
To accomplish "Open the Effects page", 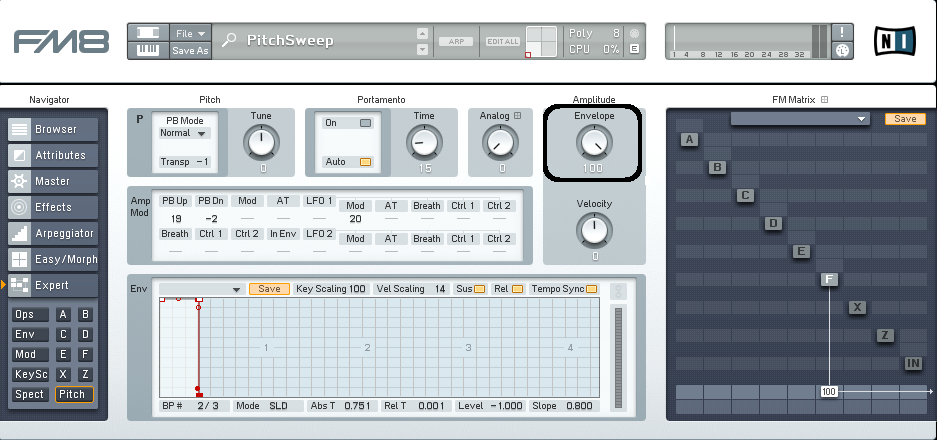I will (53, 207).
